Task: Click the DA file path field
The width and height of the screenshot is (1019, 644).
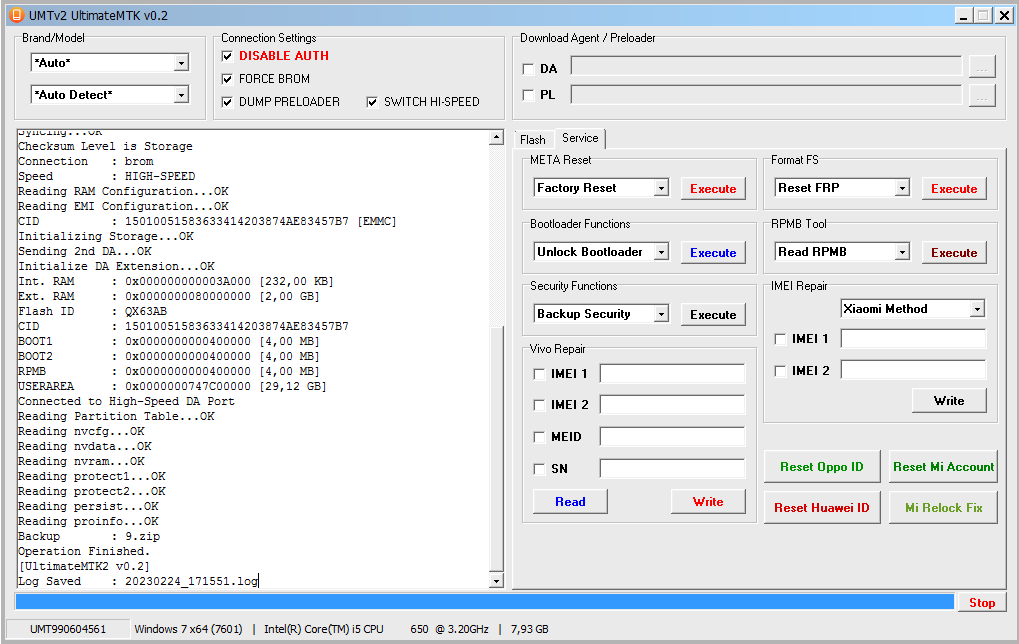Action: point(766,66)
